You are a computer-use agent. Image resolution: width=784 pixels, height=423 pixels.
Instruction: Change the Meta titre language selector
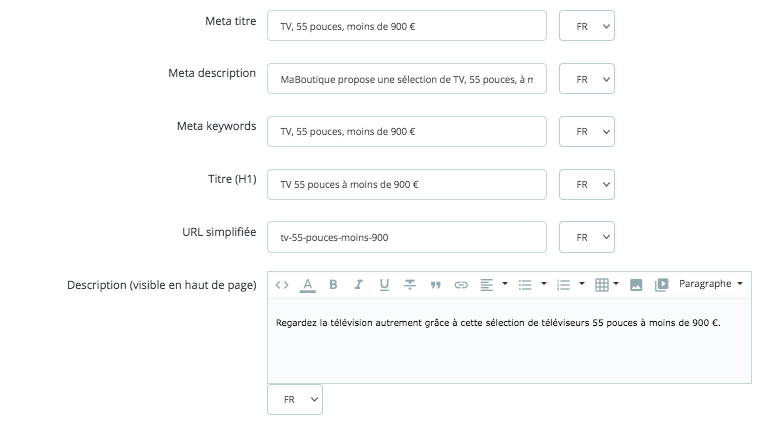pos(586,26)
